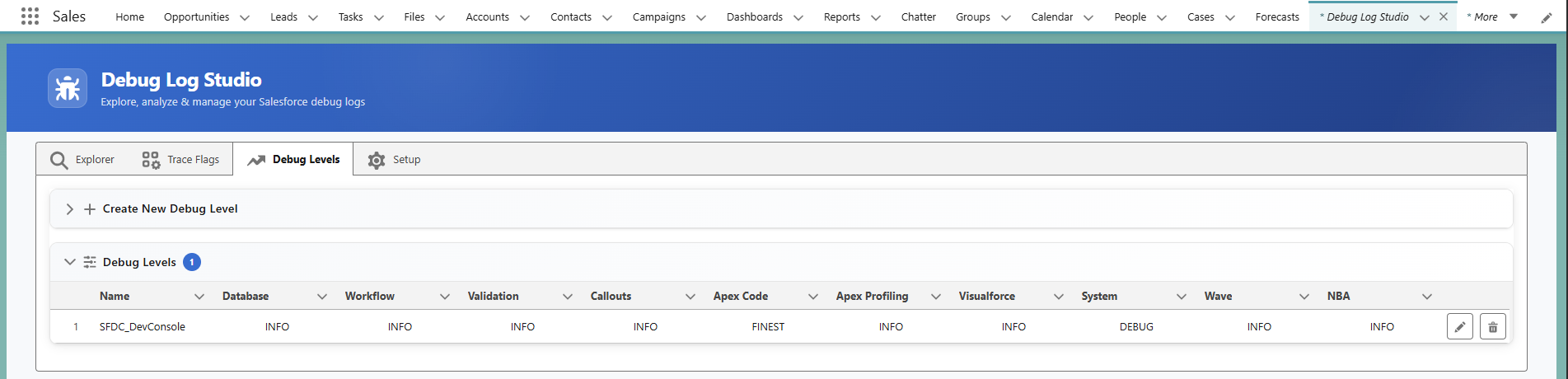This screenshot has height=379, width=1568.
Task: Open the Opportunities dropdown chevron
Action: pyautogui.click(x=245, y=17)
